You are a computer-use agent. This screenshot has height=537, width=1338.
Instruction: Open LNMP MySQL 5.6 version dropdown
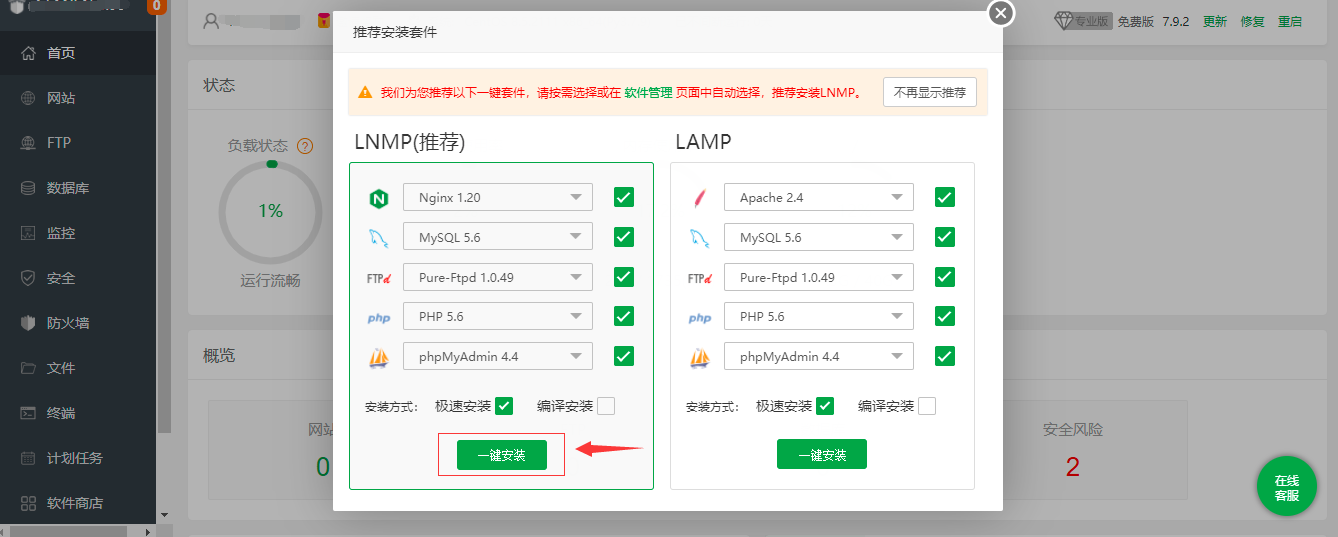pos(498,237)
